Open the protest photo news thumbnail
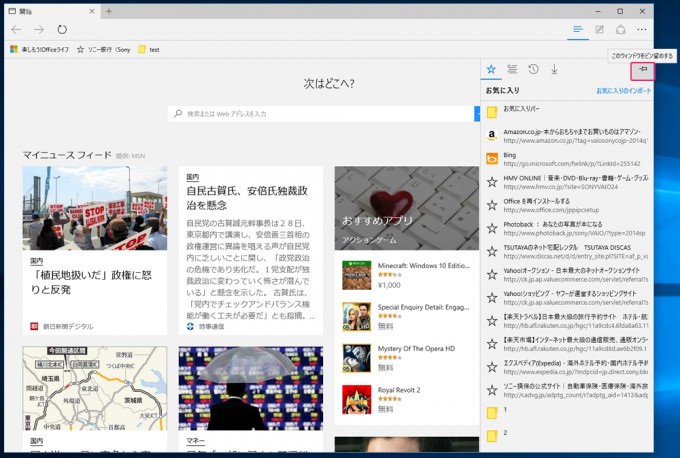This screenshot has width=680, height=458. tap(95, 208)
